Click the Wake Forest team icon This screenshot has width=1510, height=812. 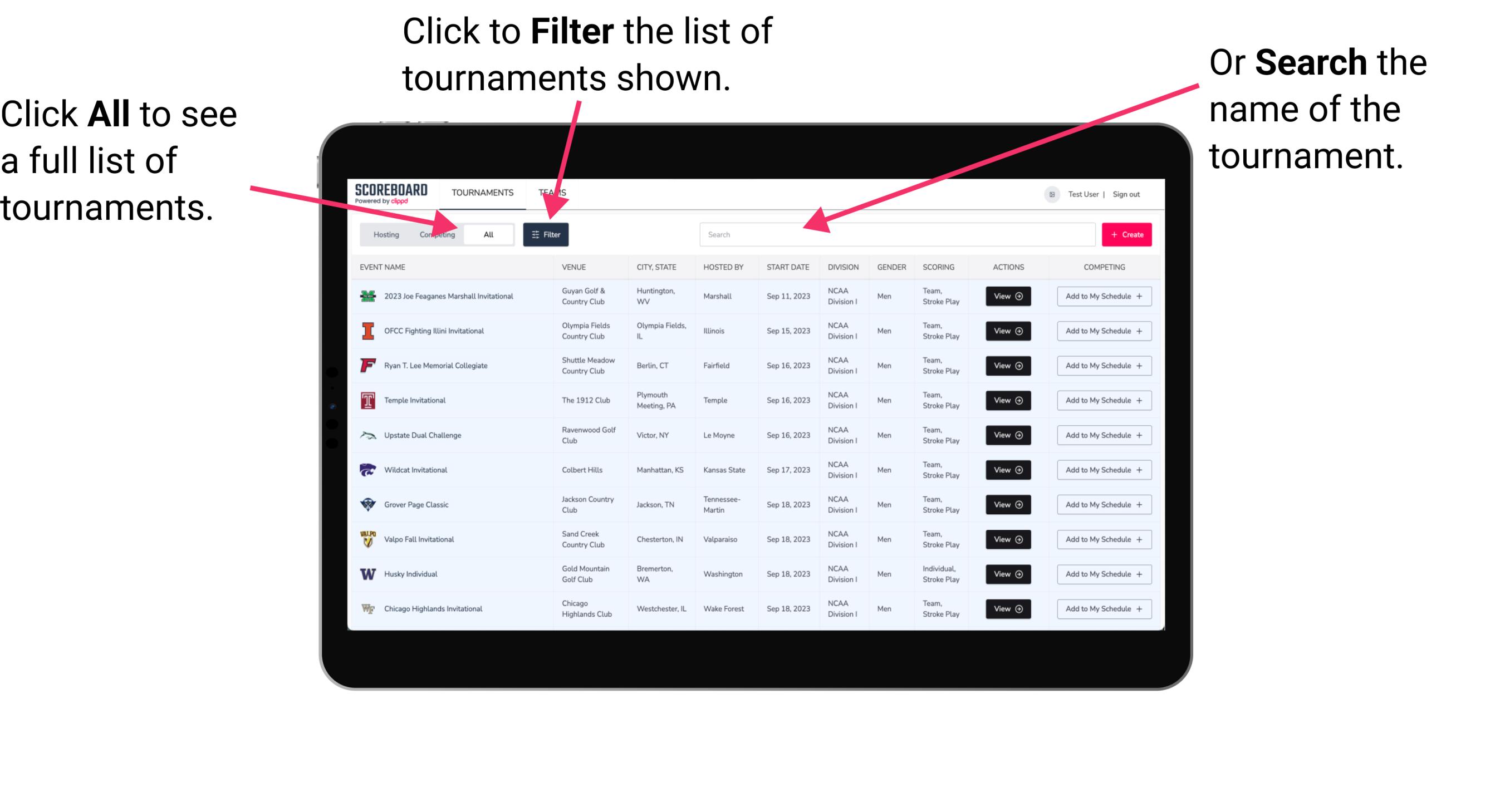[x=367, y=608]
